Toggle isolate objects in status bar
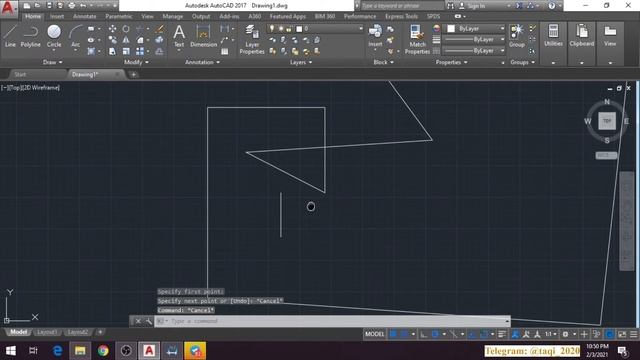The image size is (640, 360). (x=596, y=334)
